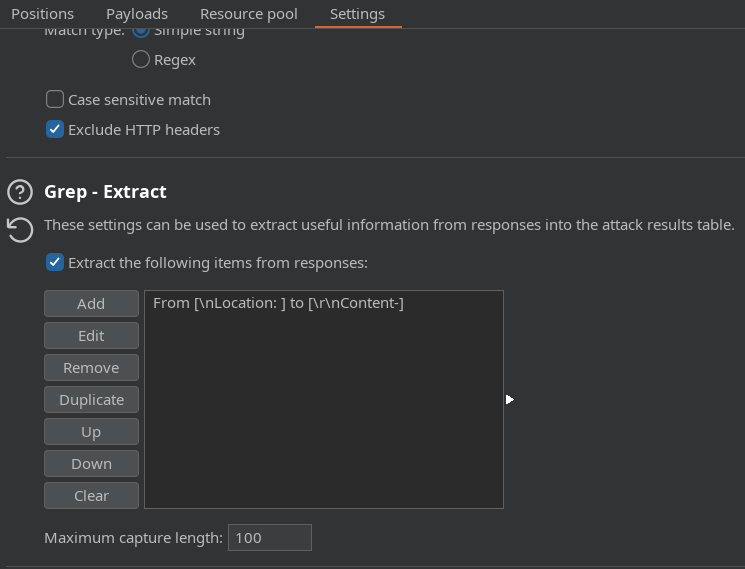Select the Settings tab
Image resolution: width=745 pixels, height=569 pixels.
coord(357,14)
